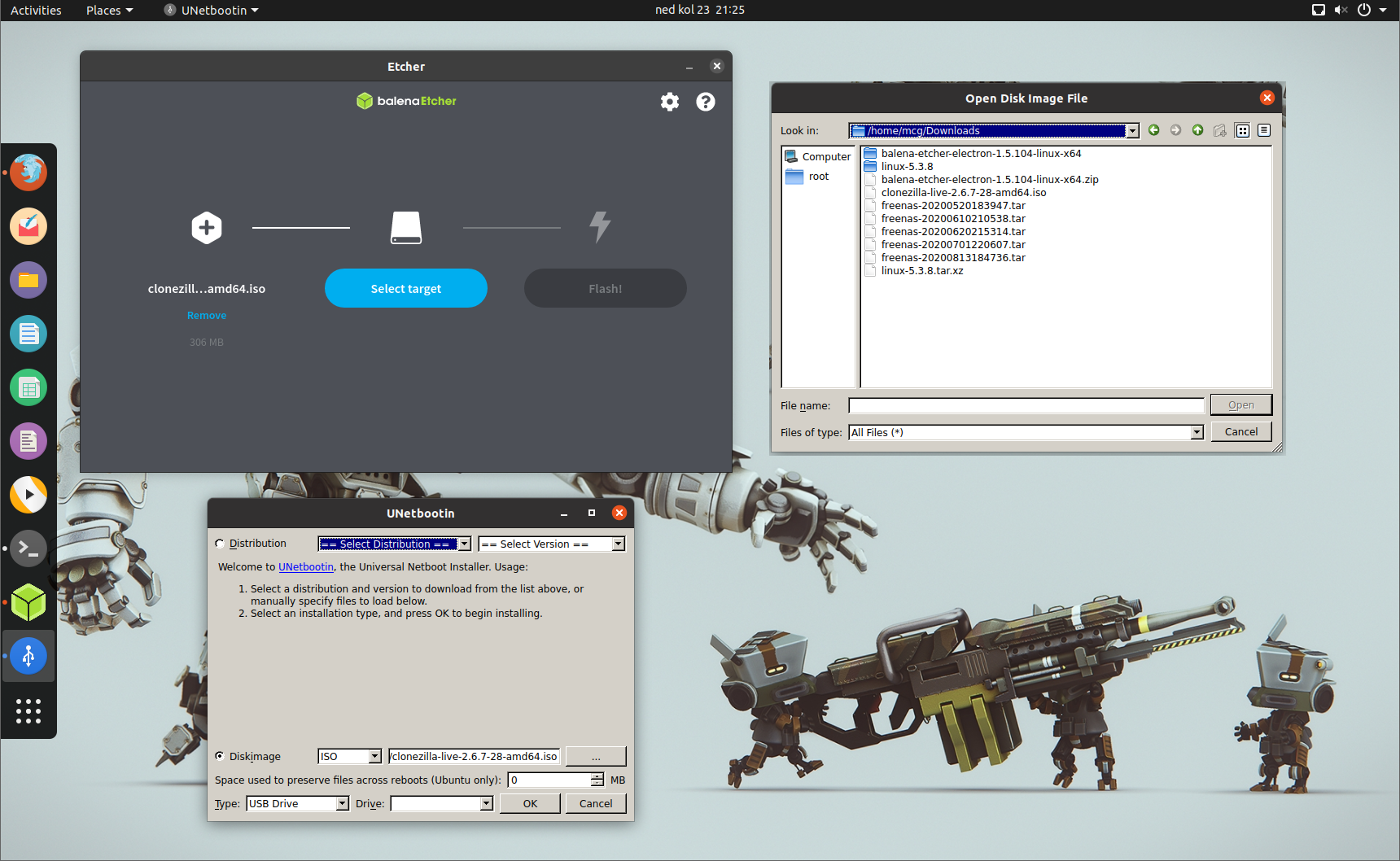Viewport: 1400px width, 861px height.
Task: Select the Diskimage radio button
Action: tap(220, 756)
